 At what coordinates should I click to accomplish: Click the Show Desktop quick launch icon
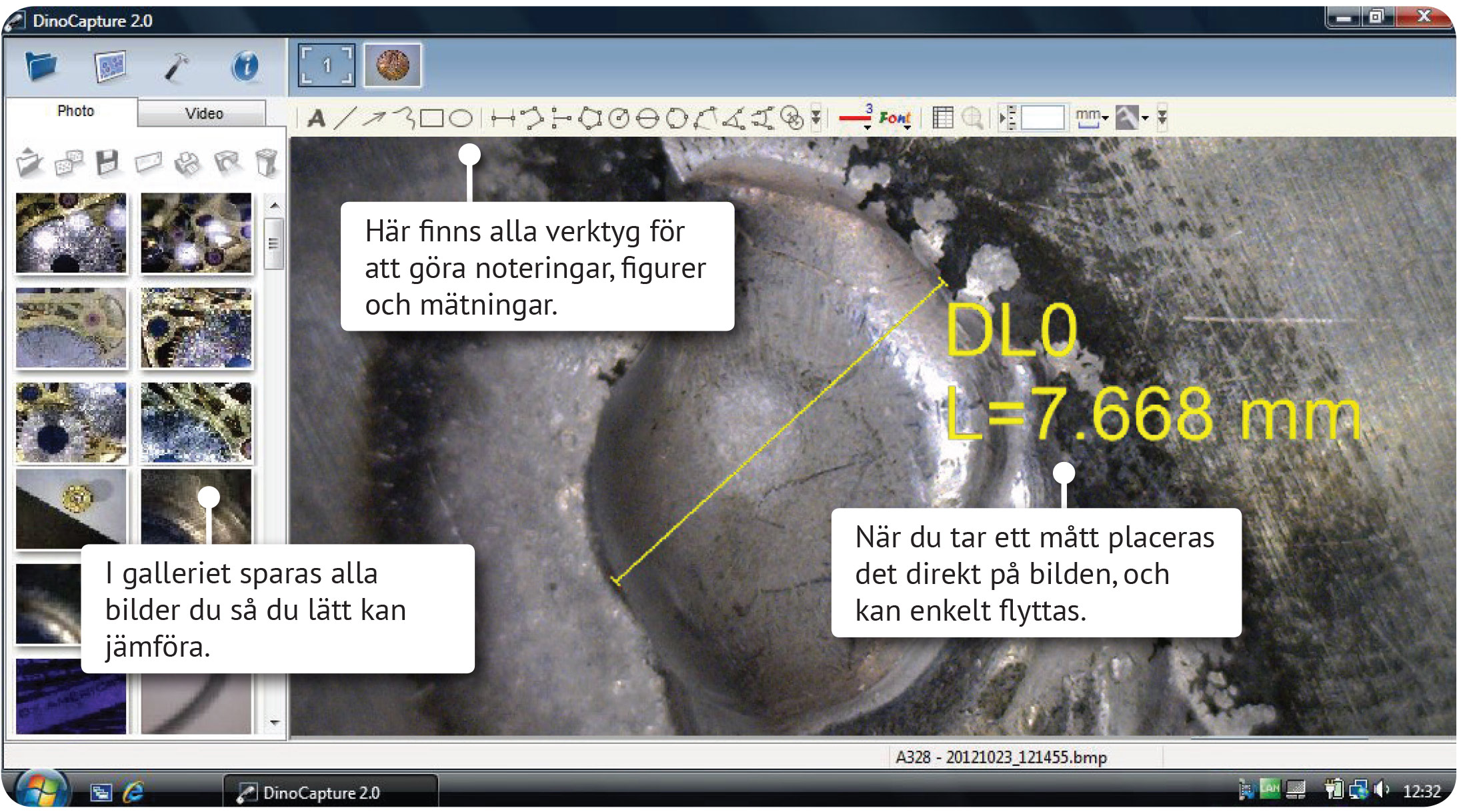tap(101, 792)
